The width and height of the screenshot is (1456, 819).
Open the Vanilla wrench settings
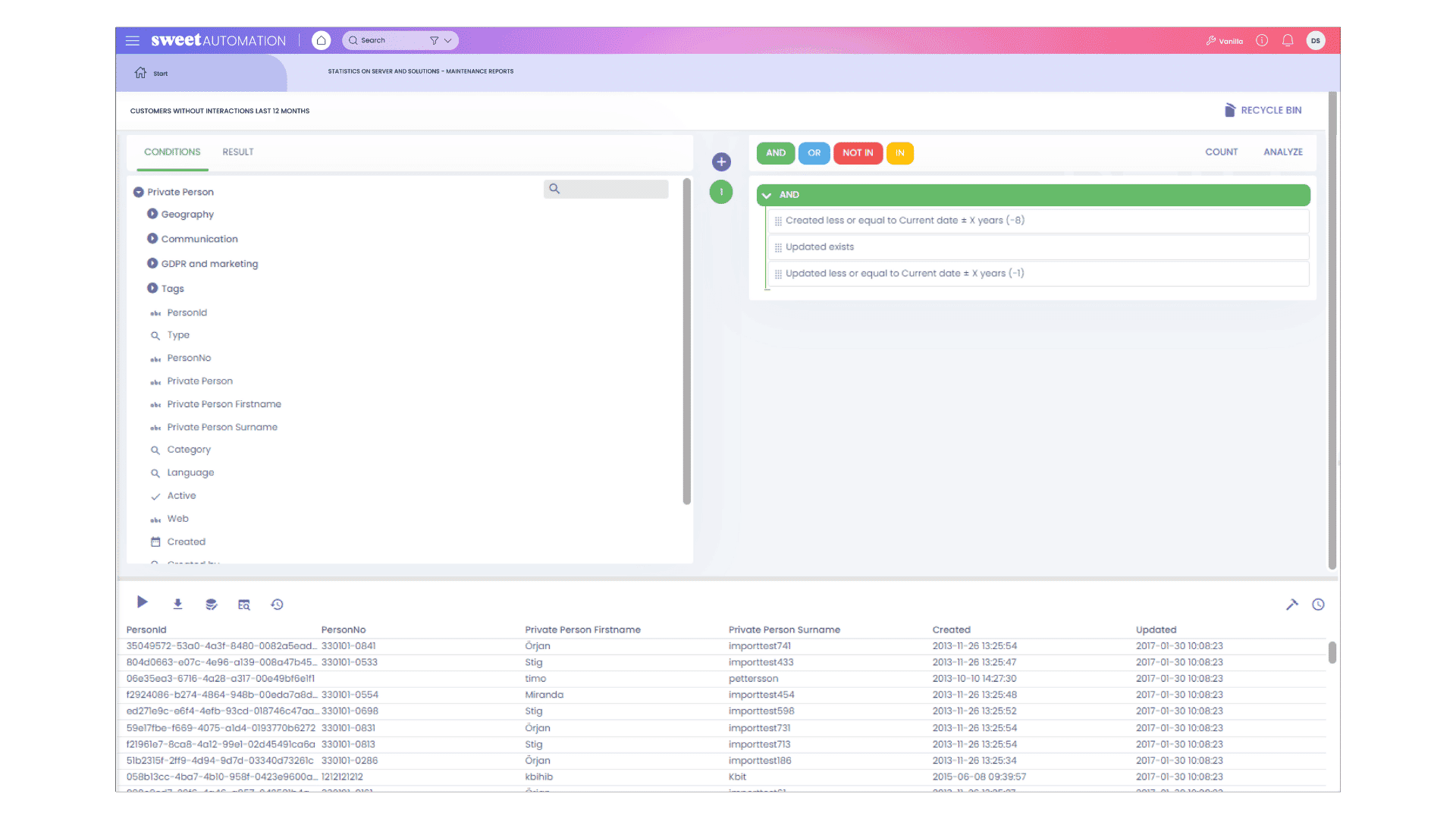tap(1224, 41)
